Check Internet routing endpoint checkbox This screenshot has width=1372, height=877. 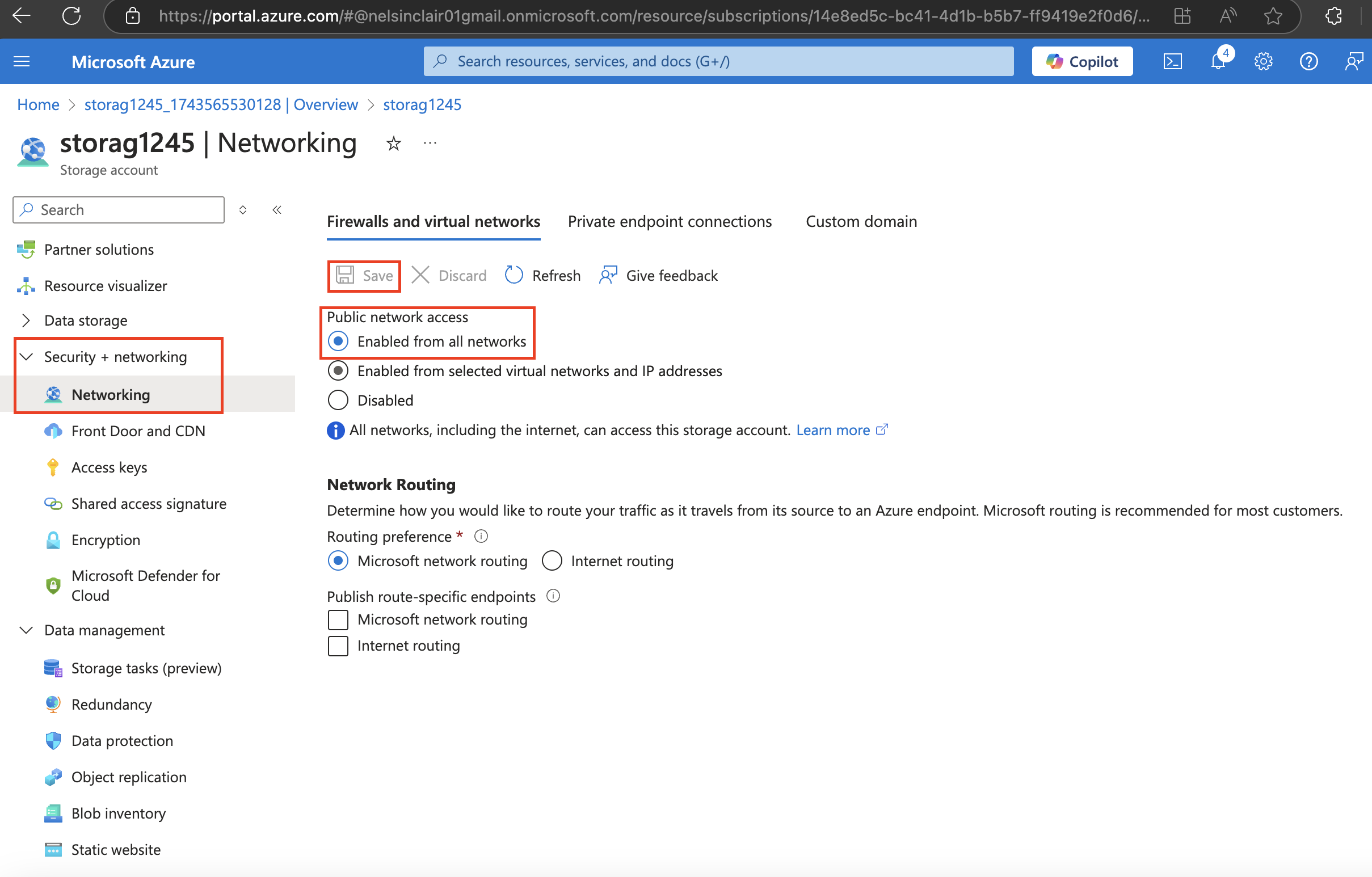[x=338, y=646]
